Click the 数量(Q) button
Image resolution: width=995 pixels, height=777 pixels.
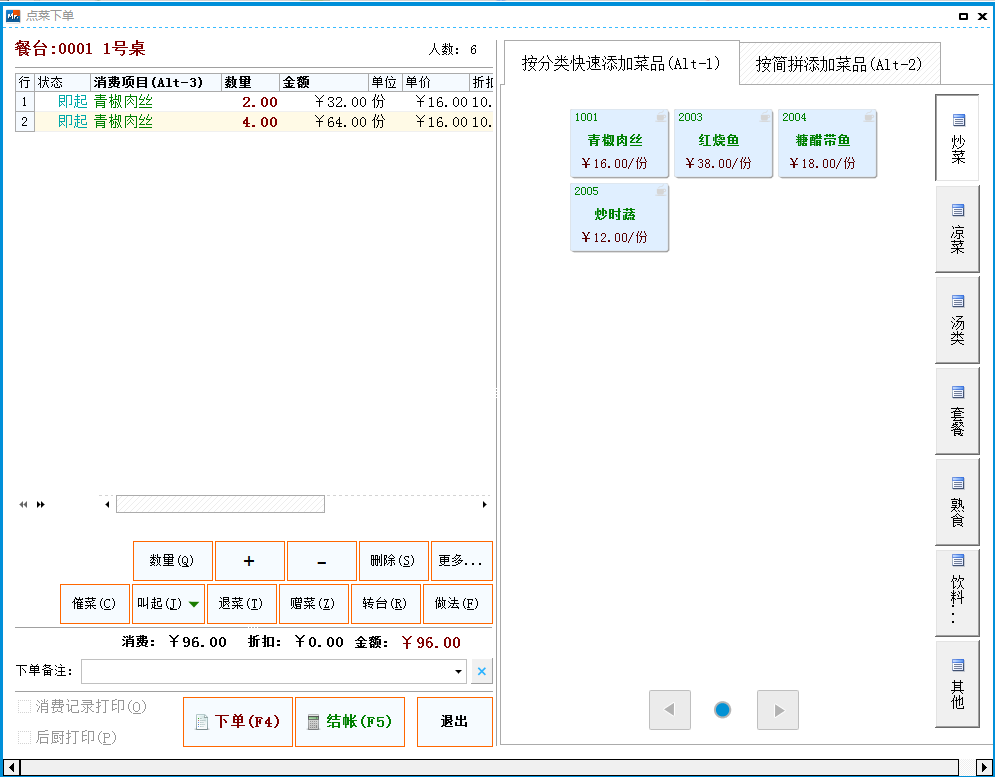click(x=173, y=561)
